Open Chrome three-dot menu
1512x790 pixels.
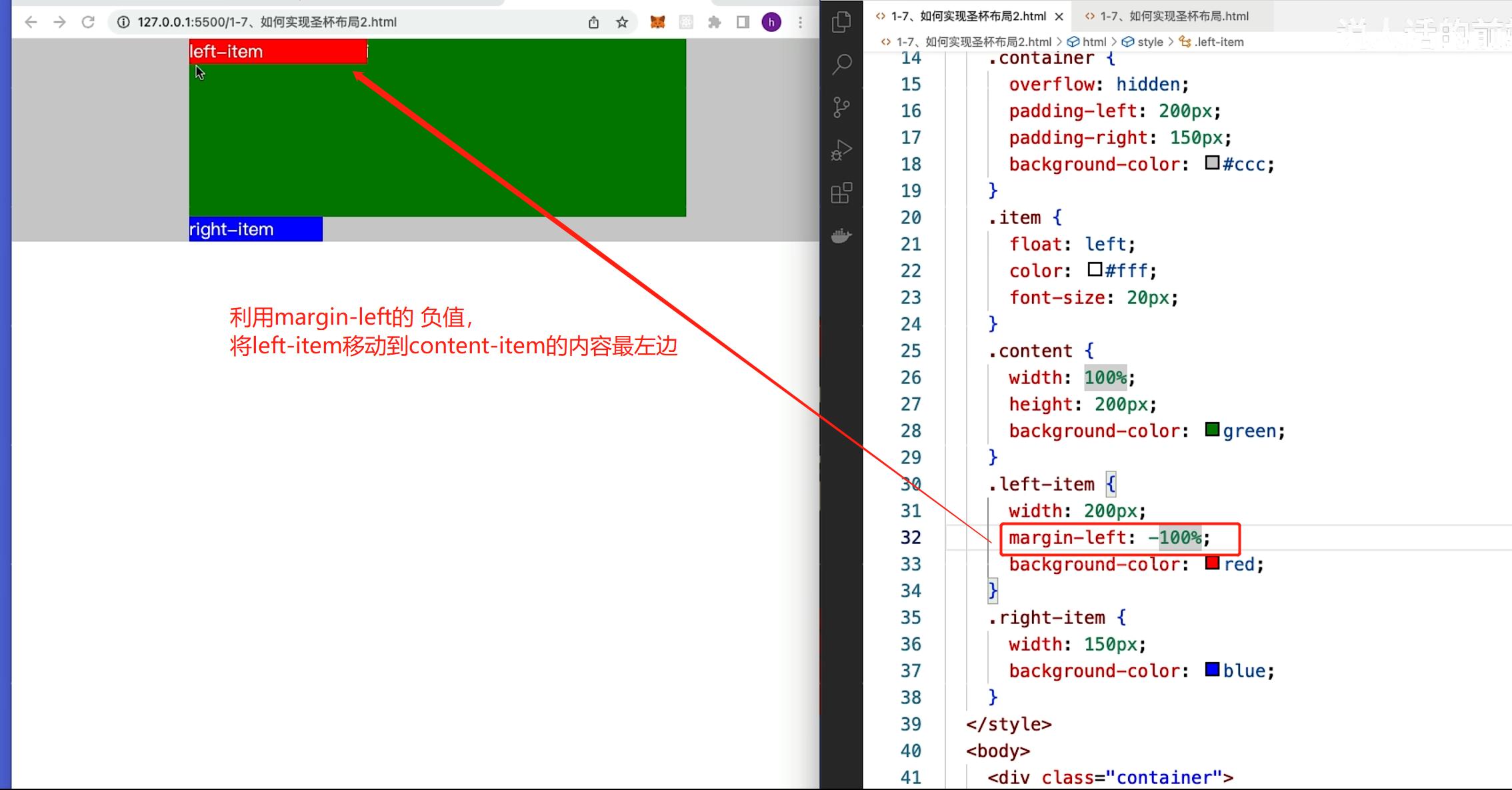(x=800, y=22)
